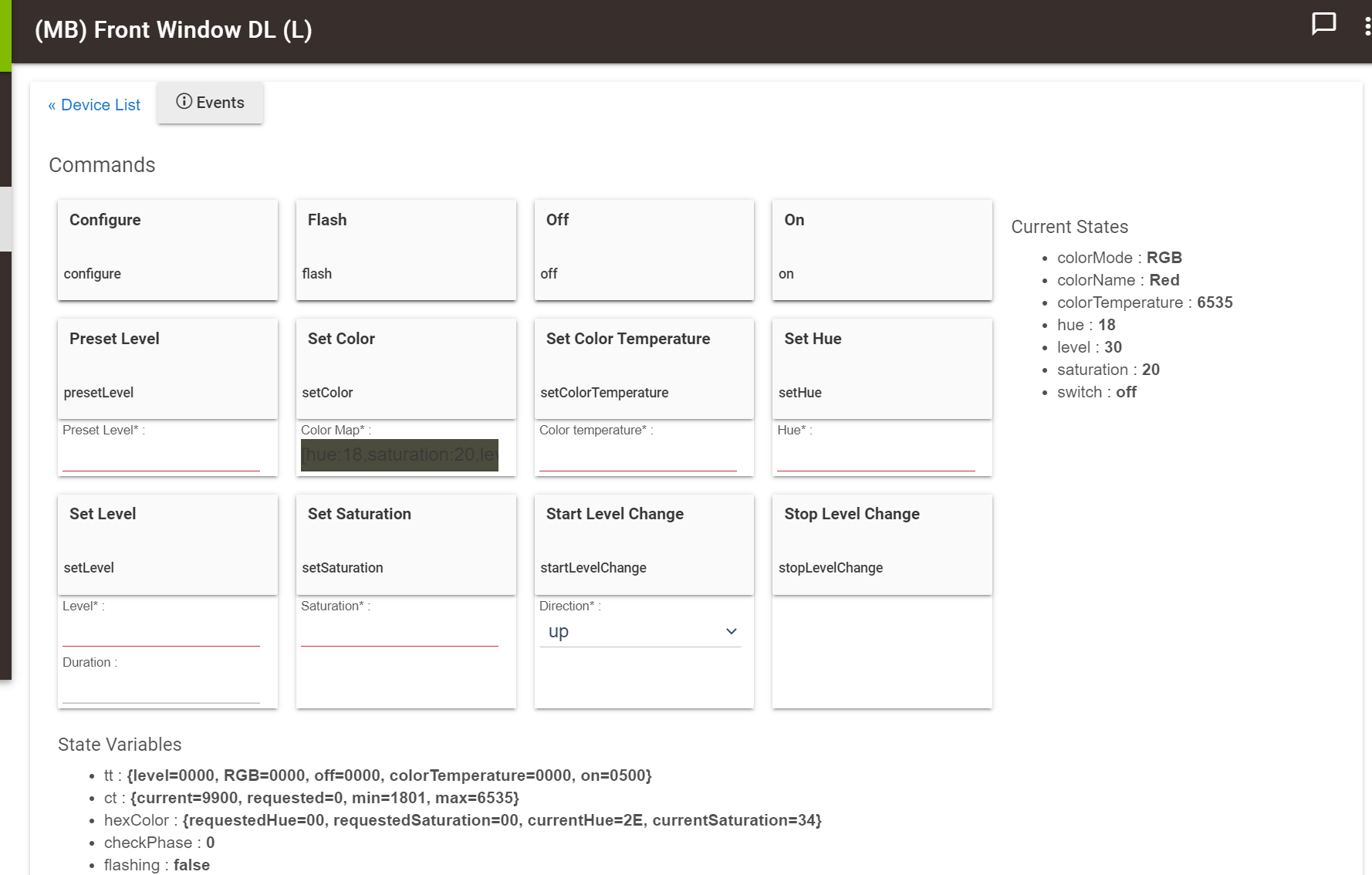This screenshot has height=875, width=1372.
Task: Open the chat message icon in header
Action: (x=1323, y=24)
